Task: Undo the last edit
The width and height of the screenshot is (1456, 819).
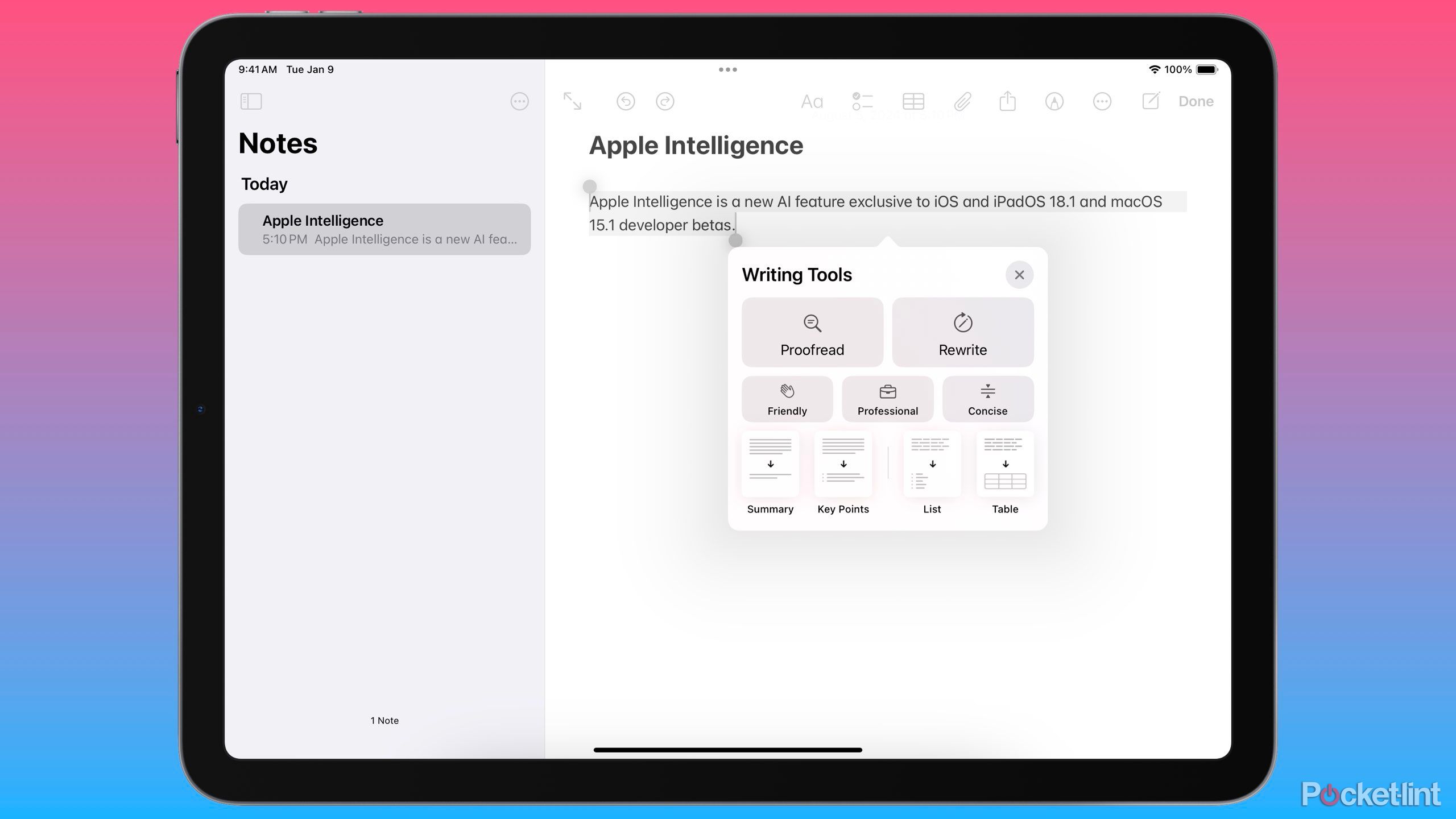Action: tap(626, 101)
